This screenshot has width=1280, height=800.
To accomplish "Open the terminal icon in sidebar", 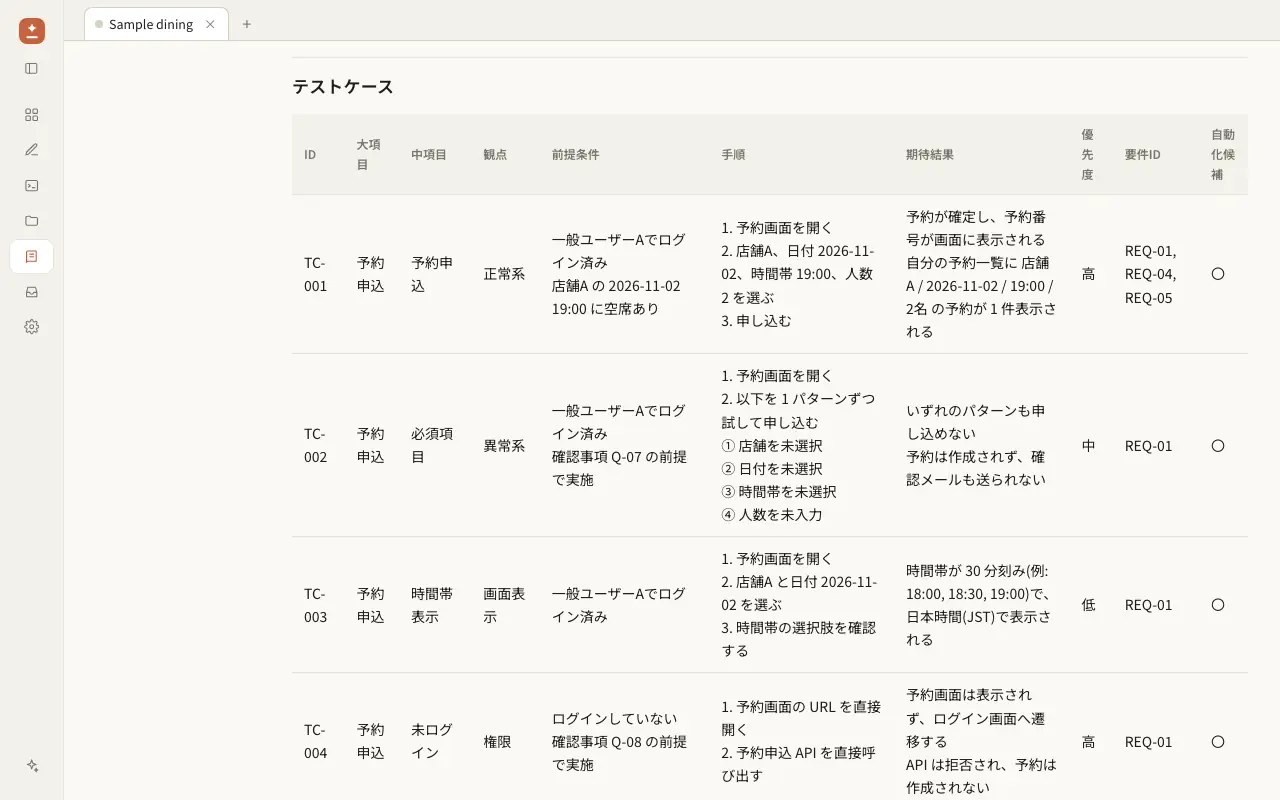I will click(32, 185).
